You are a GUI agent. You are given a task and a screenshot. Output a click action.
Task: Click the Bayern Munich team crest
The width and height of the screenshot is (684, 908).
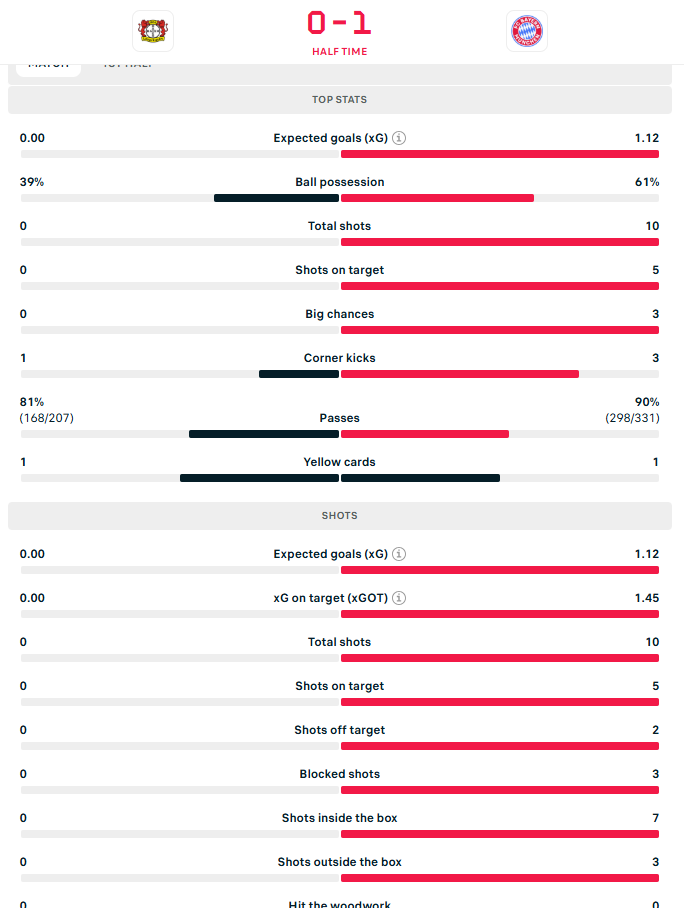(x=526, y=31)
